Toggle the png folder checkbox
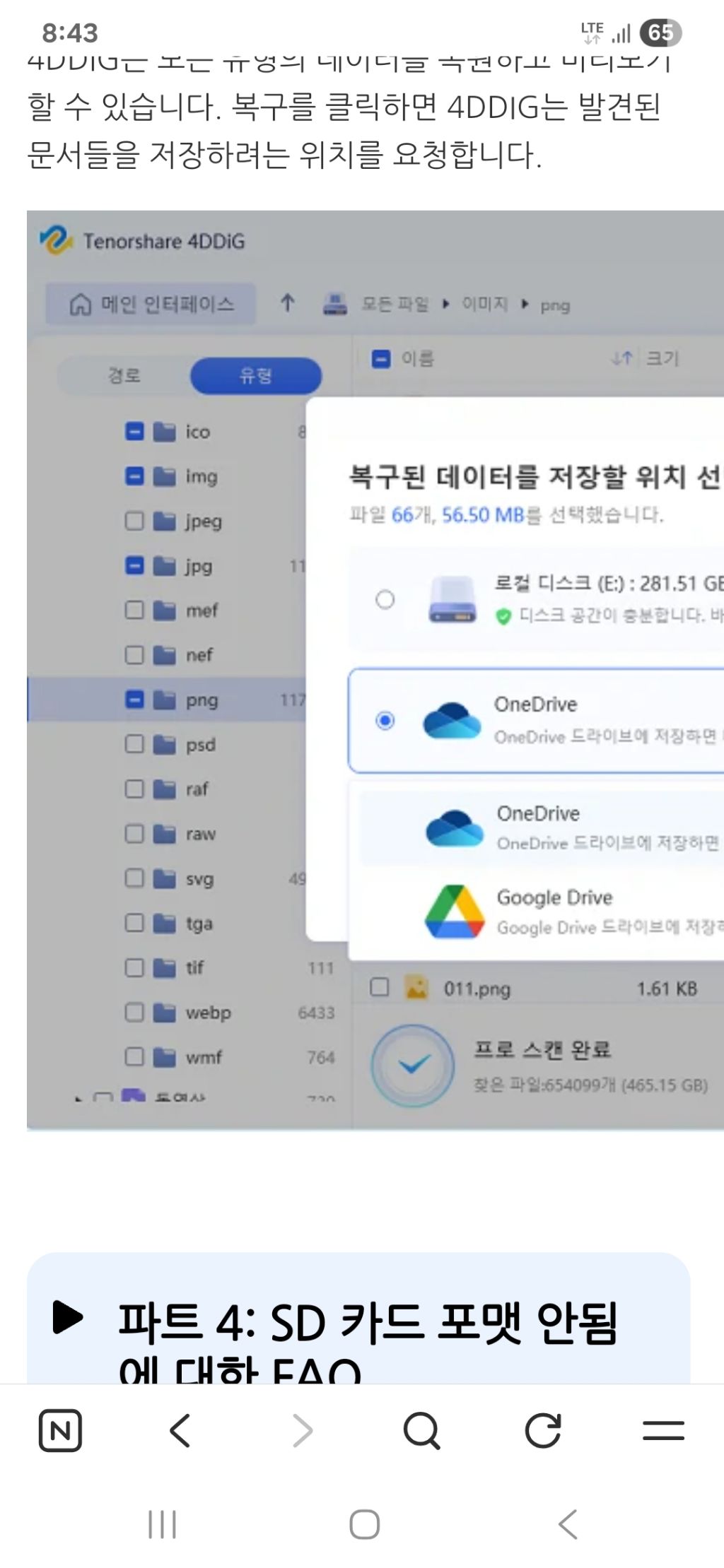The image size is (724, 1568). tap(134, 700)
